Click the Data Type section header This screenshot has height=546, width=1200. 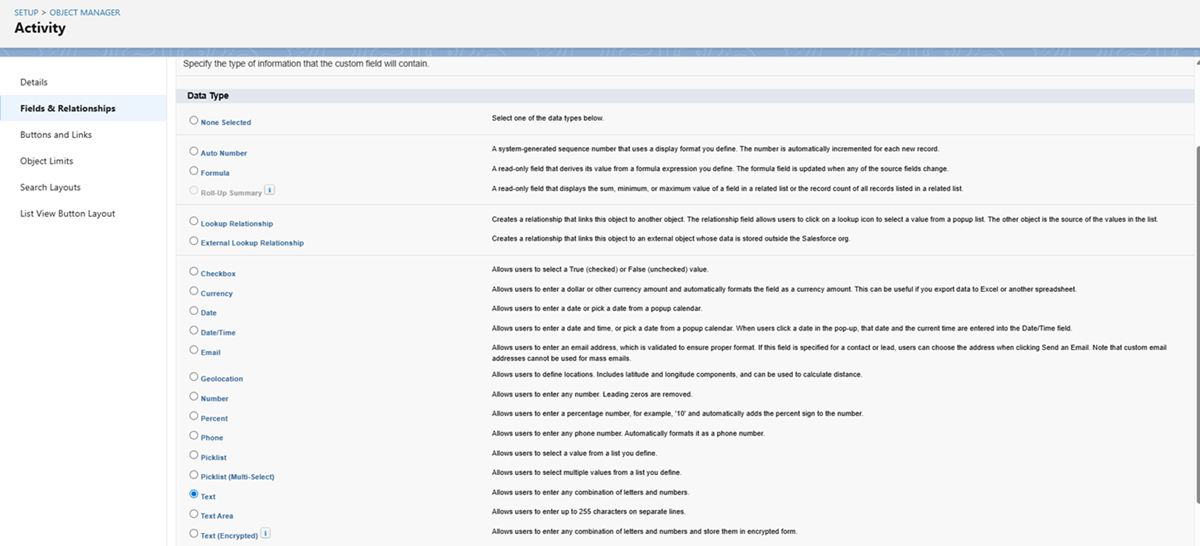pyautogui.click(x=209, y=96)
